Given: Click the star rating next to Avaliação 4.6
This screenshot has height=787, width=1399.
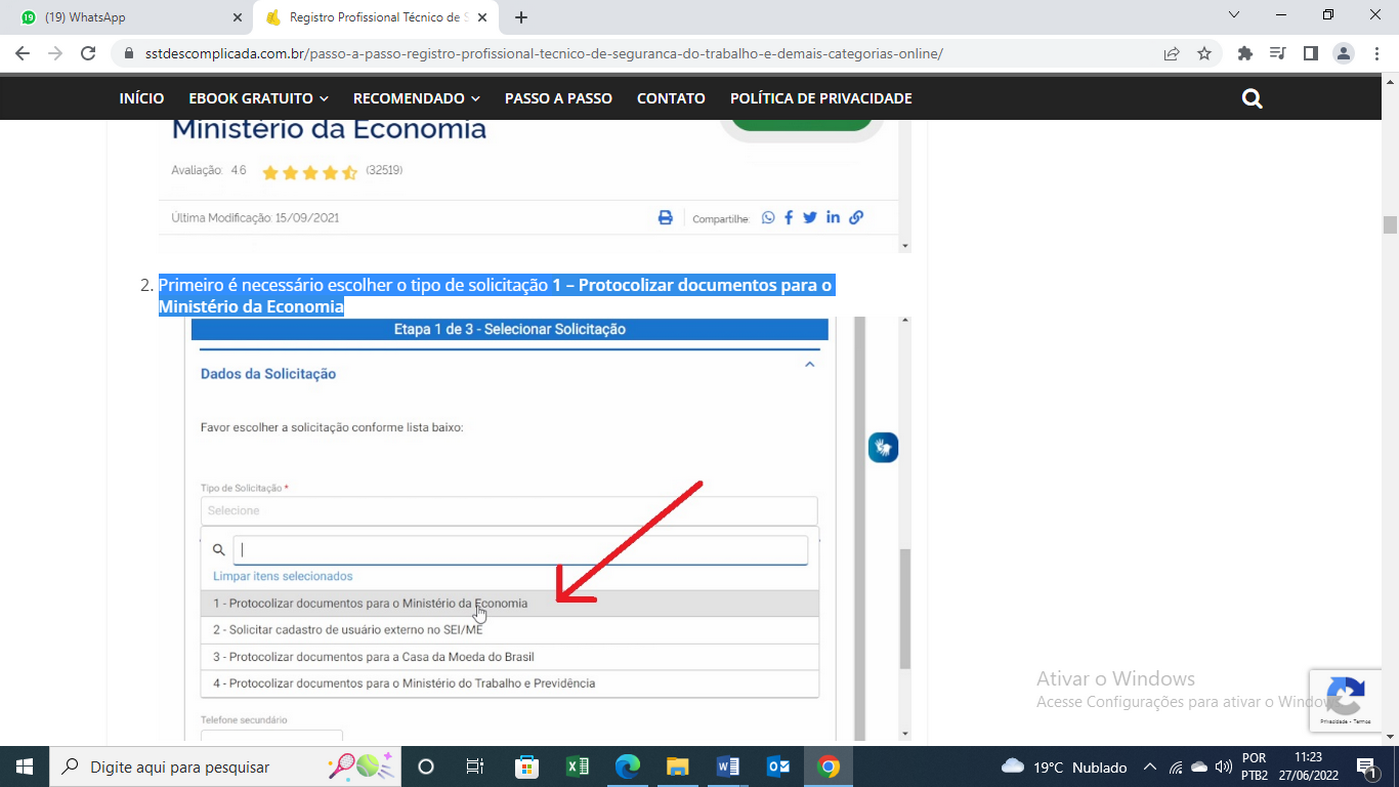Looking at the screenshot, I should (x=309, y=172).
